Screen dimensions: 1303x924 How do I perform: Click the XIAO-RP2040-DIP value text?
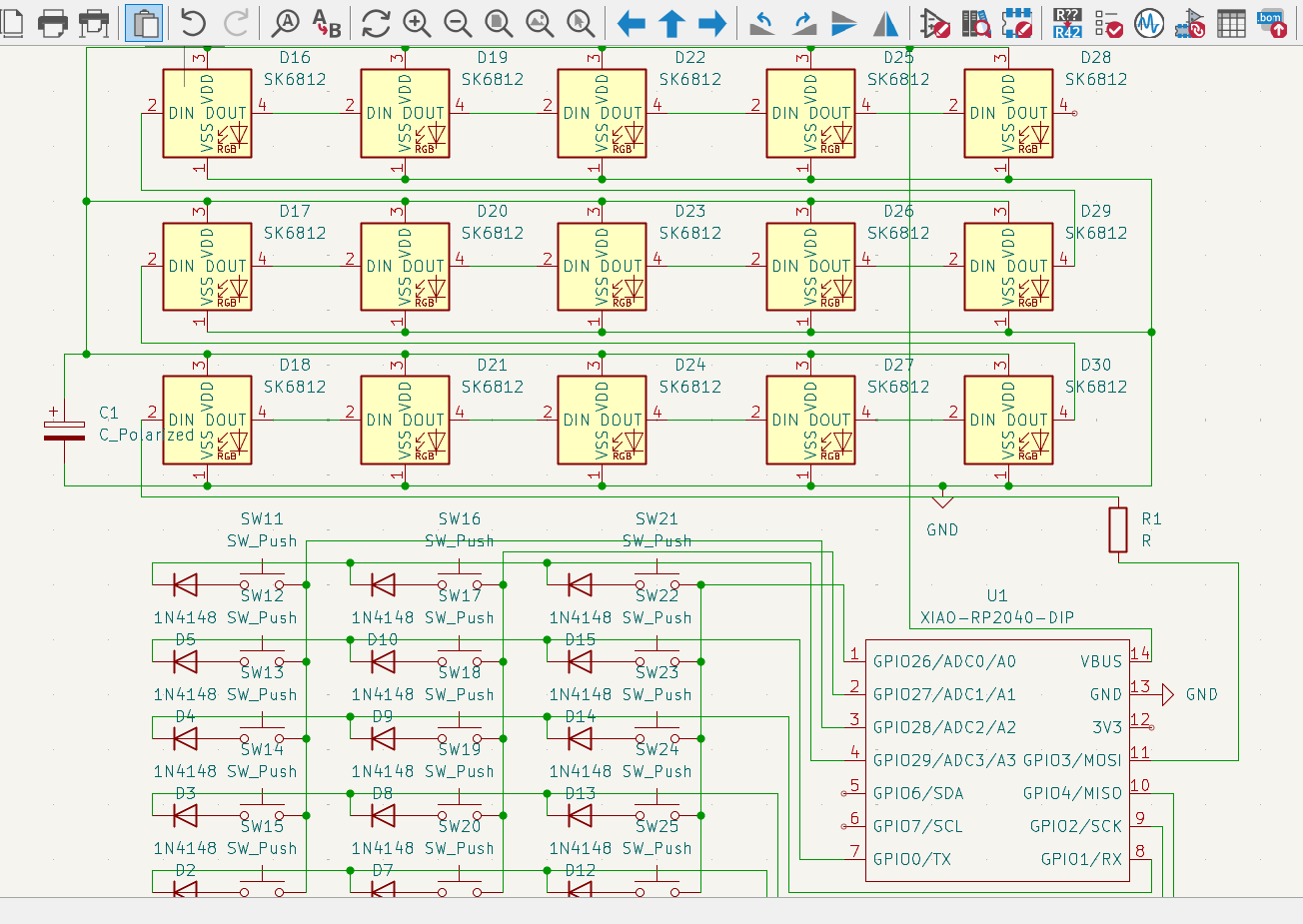coord(997,617)
